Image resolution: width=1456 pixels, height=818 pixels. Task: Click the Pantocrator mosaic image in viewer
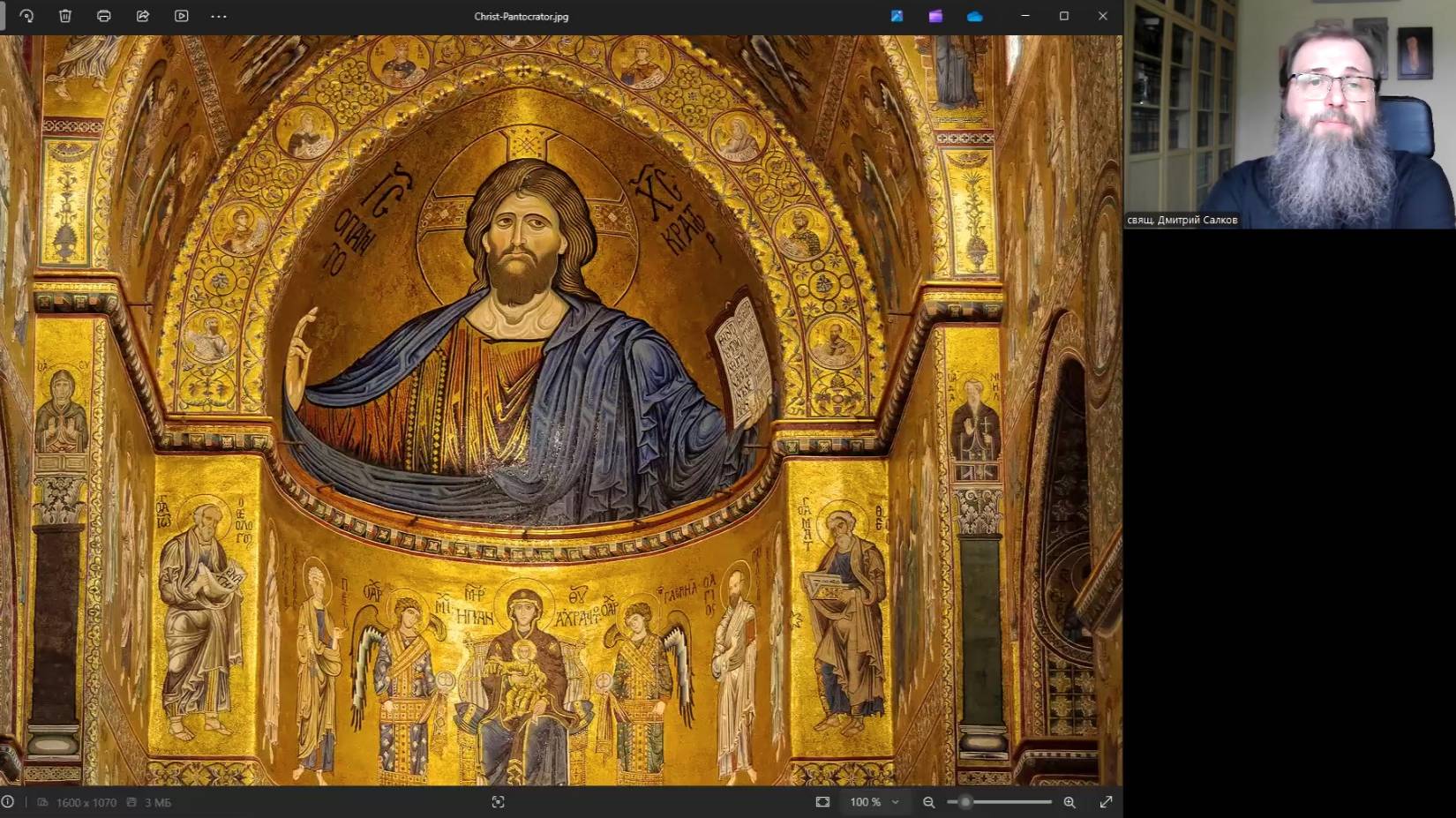tap(561, 410)
